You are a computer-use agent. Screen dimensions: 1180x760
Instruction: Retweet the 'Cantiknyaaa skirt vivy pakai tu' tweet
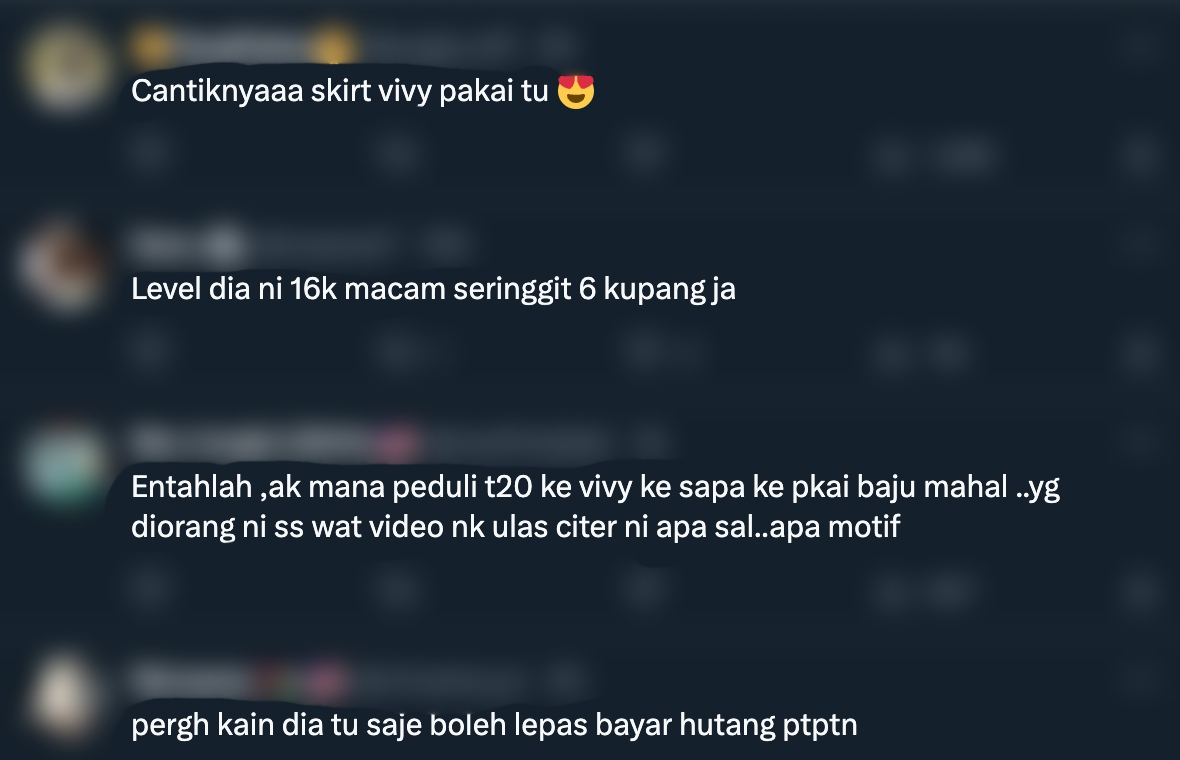398,153
